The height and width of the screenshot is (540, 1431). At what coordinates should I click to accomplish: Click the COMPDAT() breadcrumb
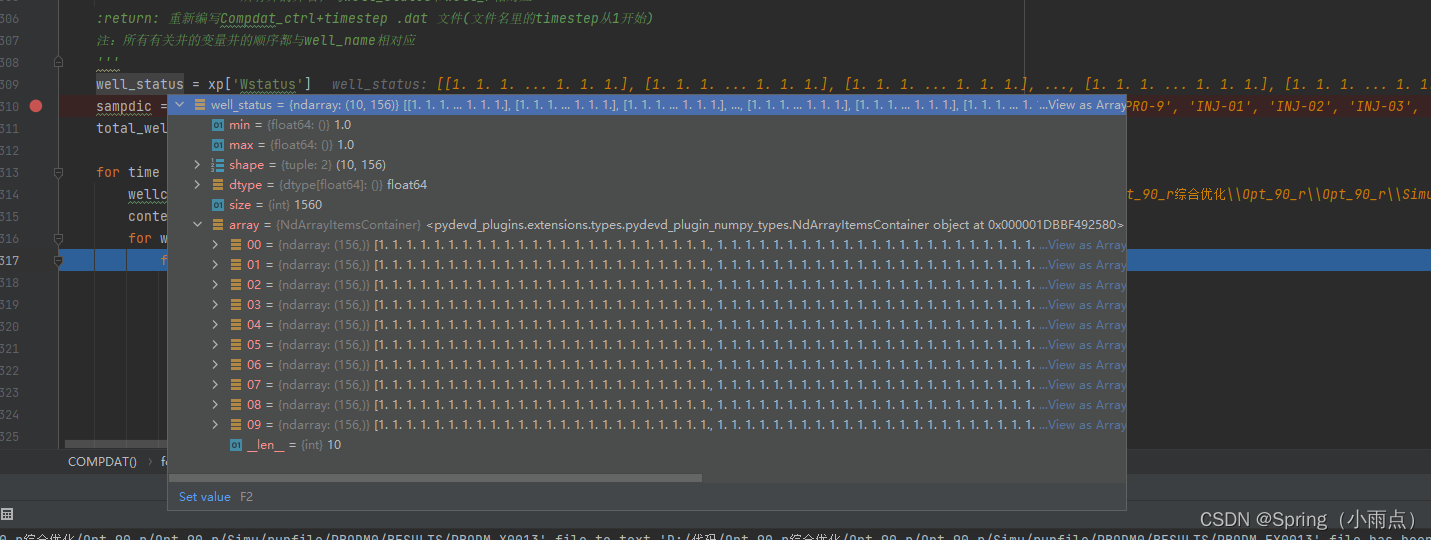pos(102,462)
